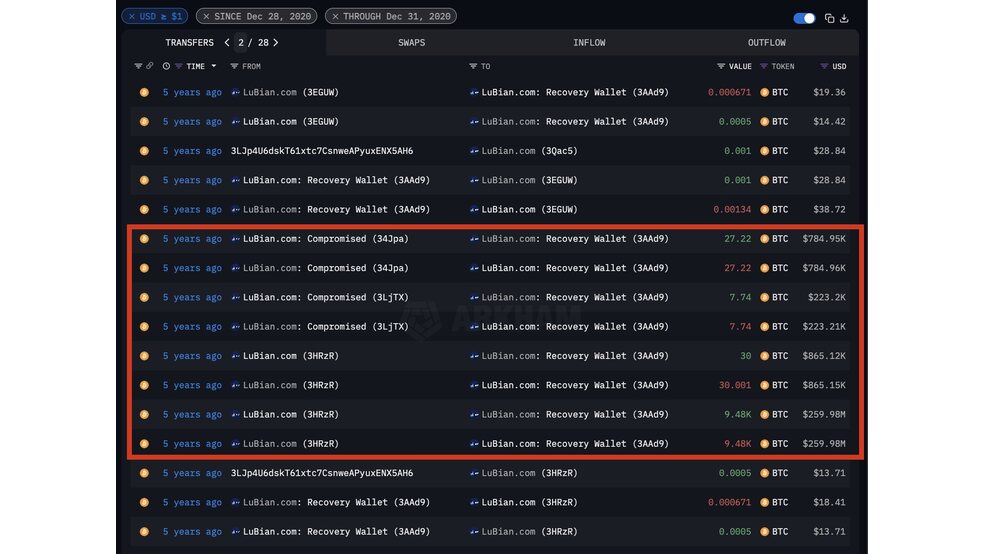
Task: Click the BTC label in the $38.72 row
Action: (780, 210)
